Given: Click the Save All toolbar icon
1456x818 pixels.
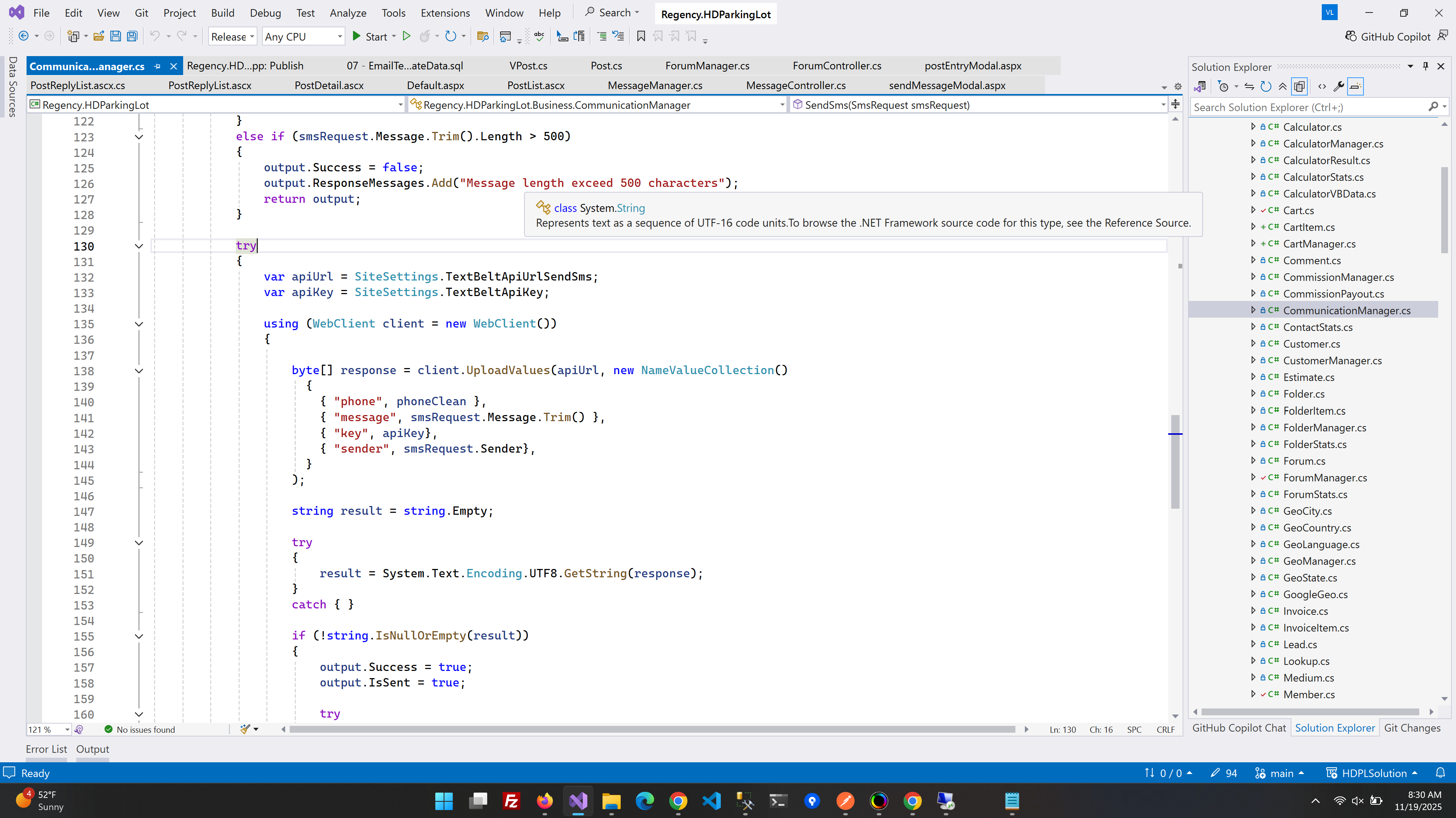Looking at the screenshot, I should [132, 37].
